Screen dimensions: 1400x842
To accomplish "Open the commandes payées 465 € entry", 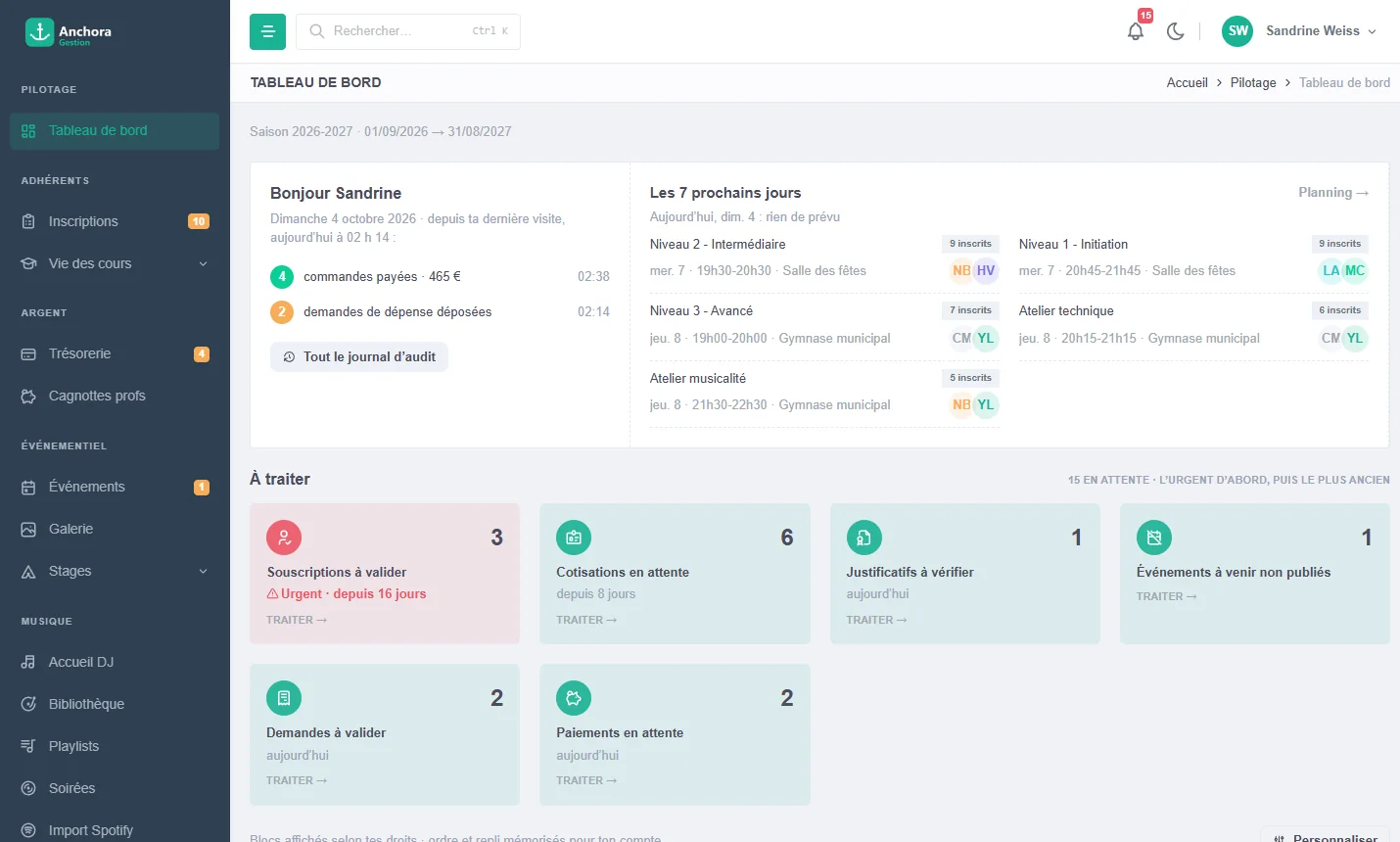I will 440,277.
